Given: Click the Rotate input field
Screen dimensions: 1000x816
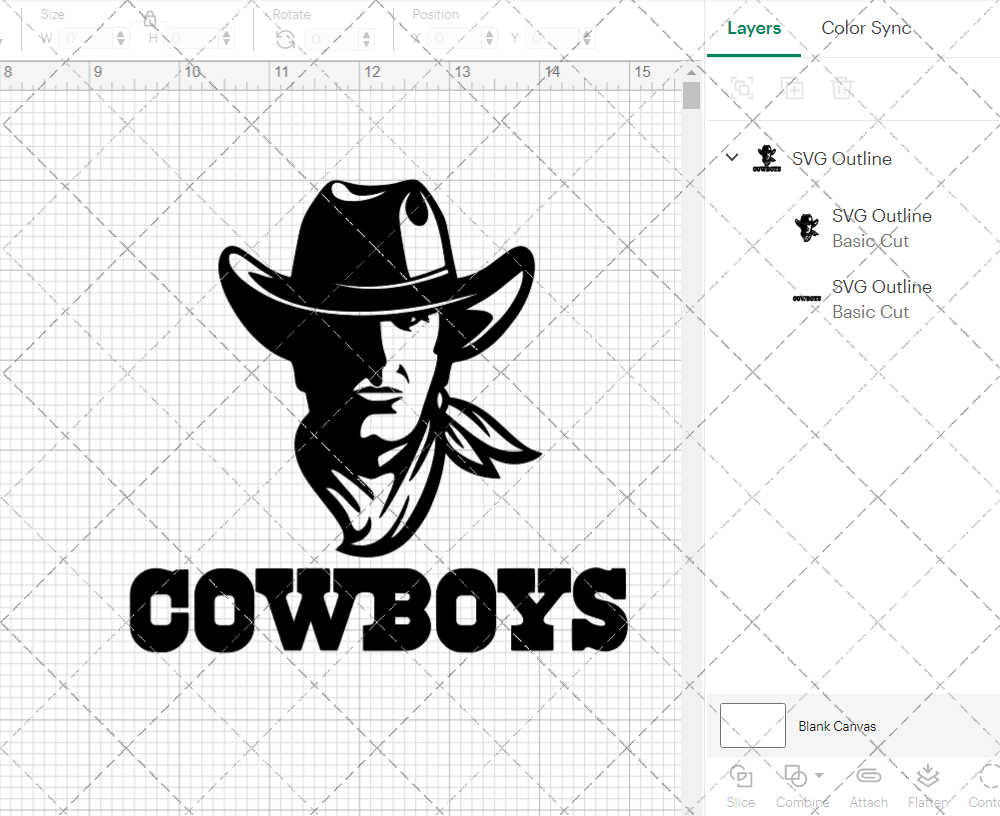Looking at the screenshot, I should tap(331, 39).
